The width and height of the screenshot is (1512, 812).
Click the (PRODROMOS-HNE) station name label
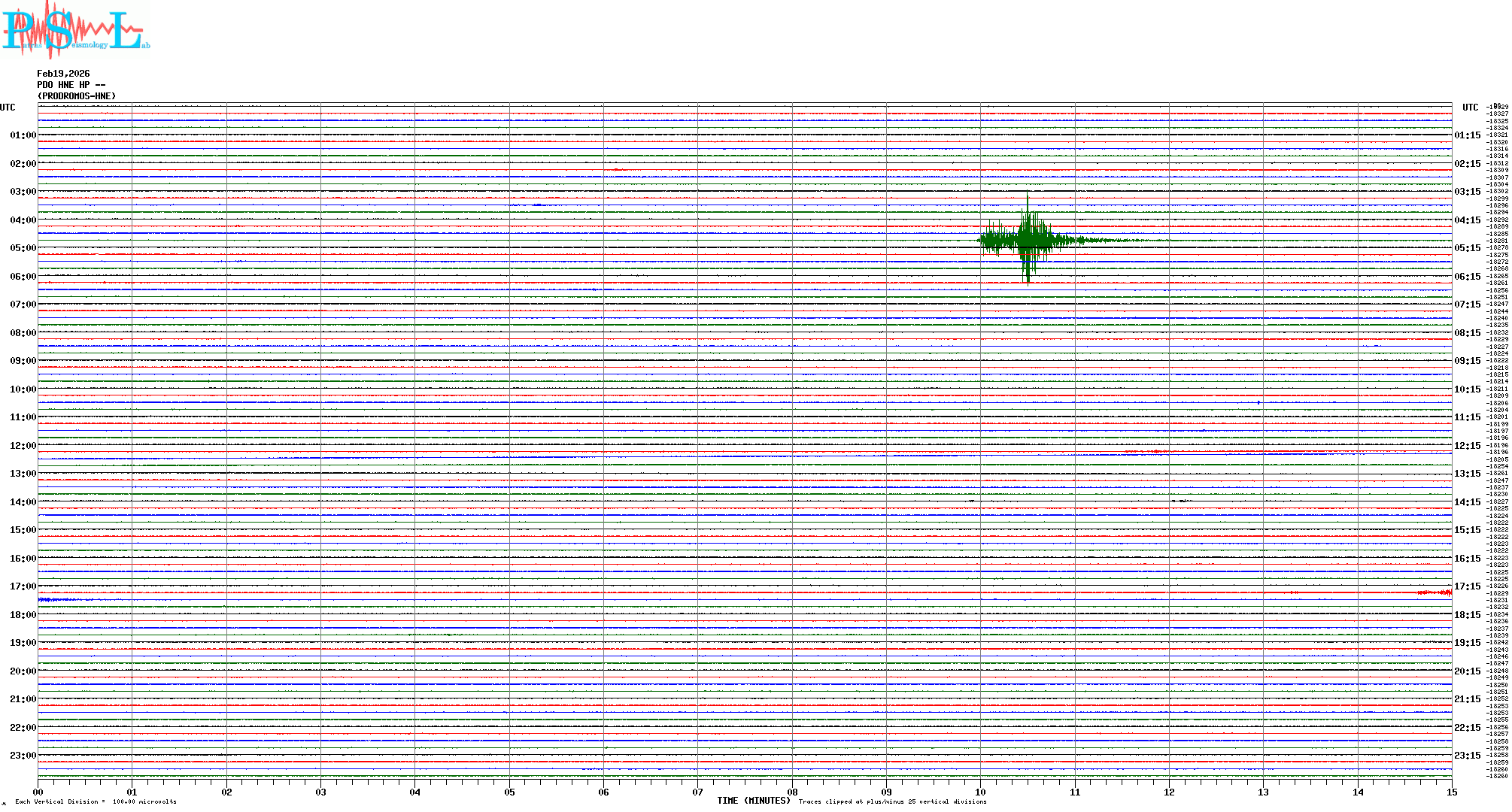[x=77, y=96]
